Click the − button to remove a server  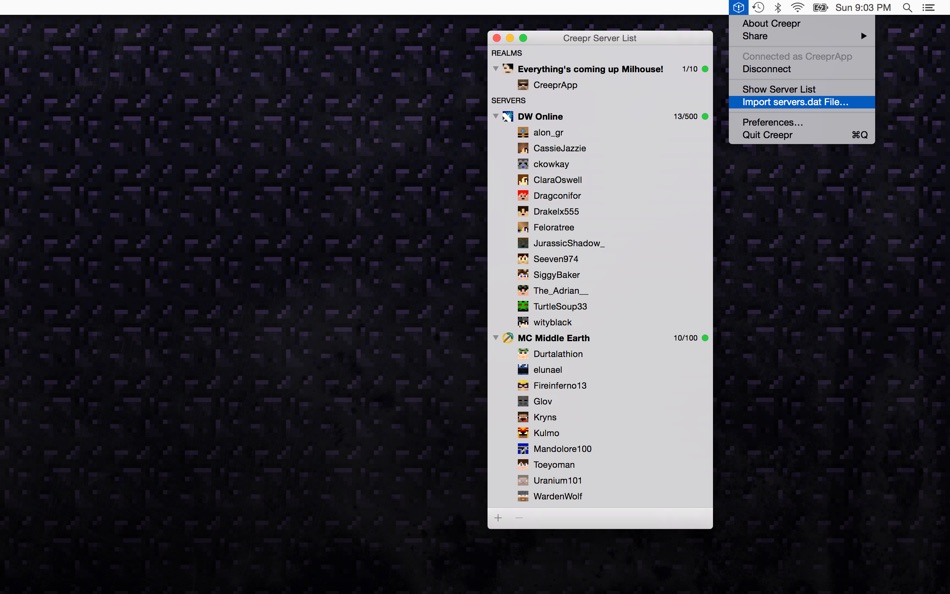pyautogui.click(x=518, y=518)
